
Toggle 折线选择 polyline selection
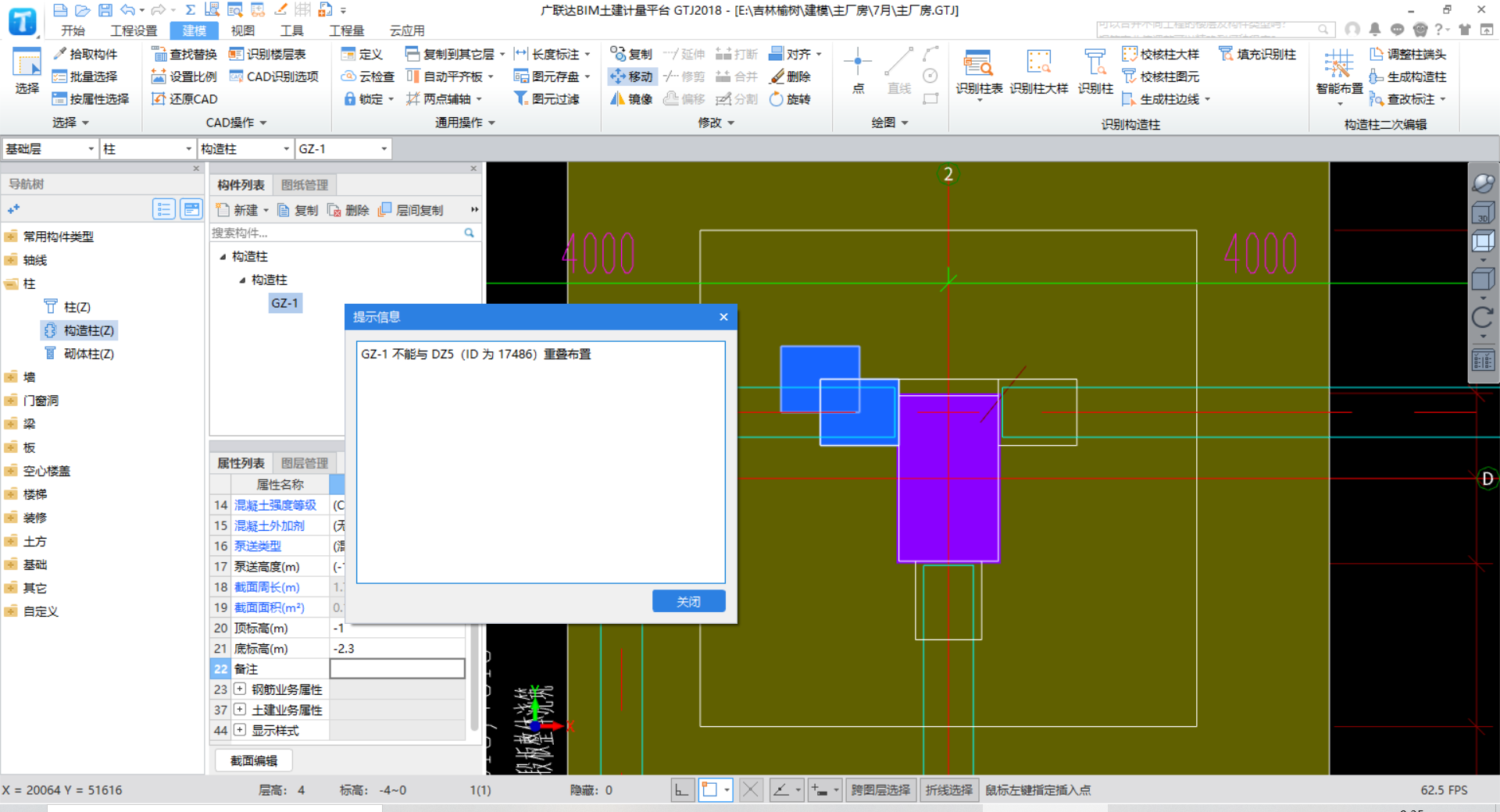click(949, 790)
